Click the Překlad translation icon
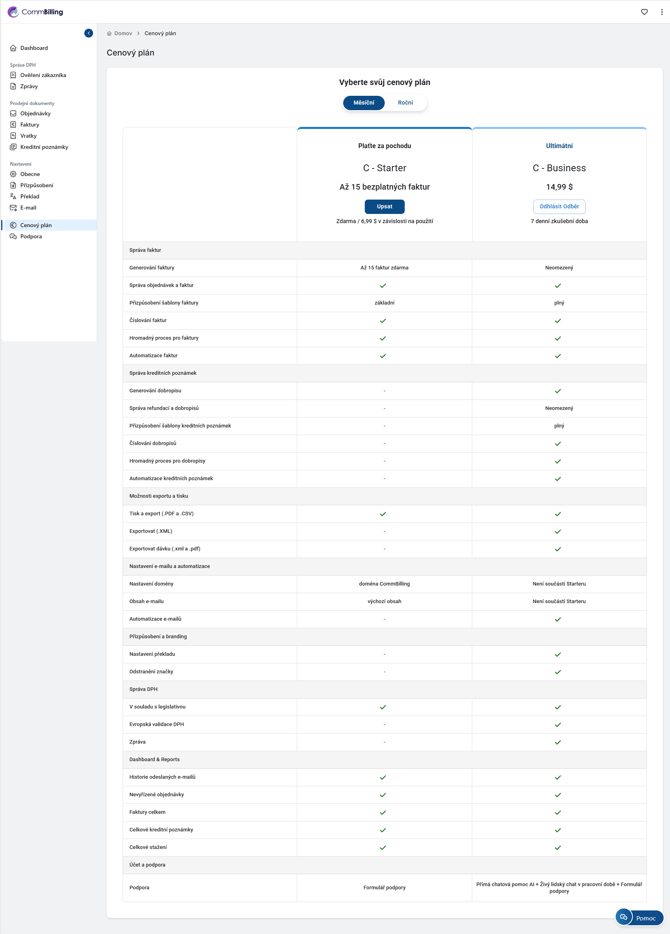This screenshot has height=934, width=670. coord(13,197)
